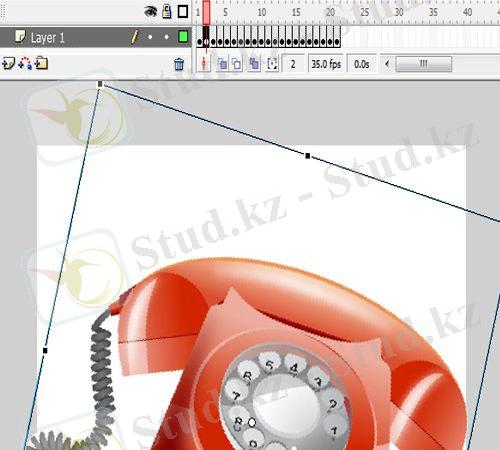Add a motion guide layer
The height and width of the screenshot is (450, 500).
(25, 63)
